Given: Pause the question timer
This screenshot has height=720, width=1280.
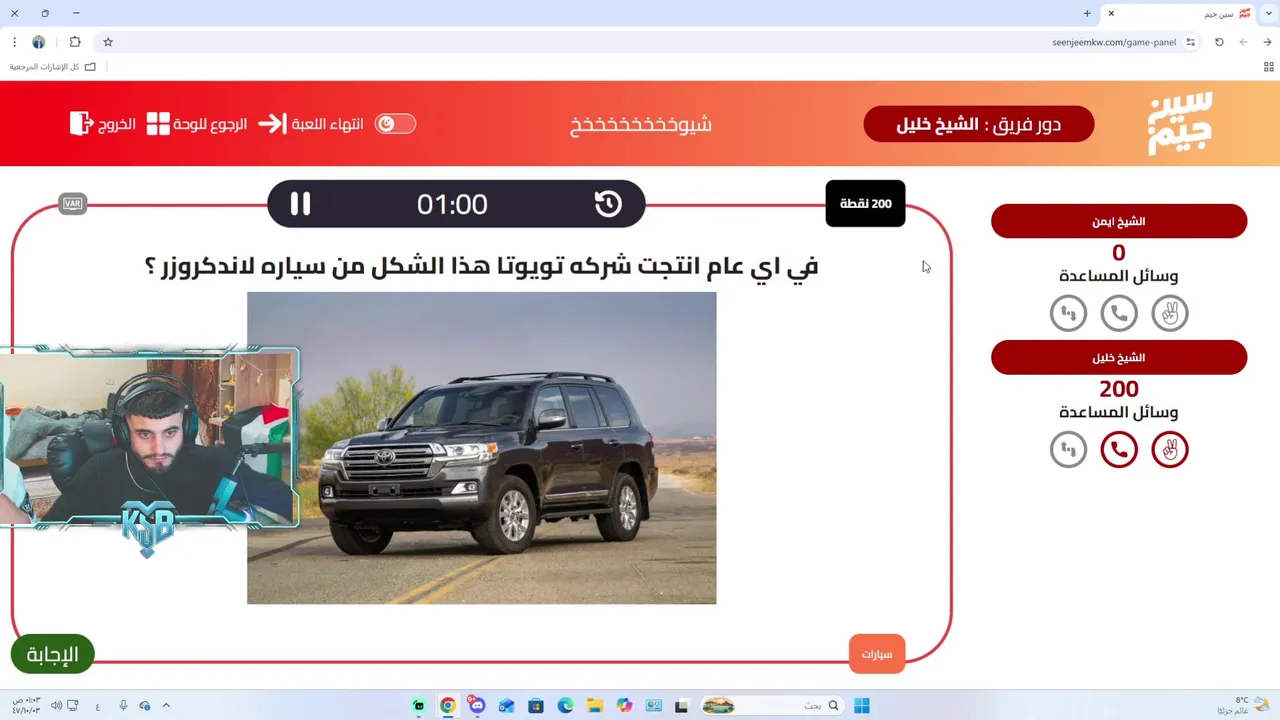Looking at the screenshot, I should pyautogui.click(x=300, y=204).
